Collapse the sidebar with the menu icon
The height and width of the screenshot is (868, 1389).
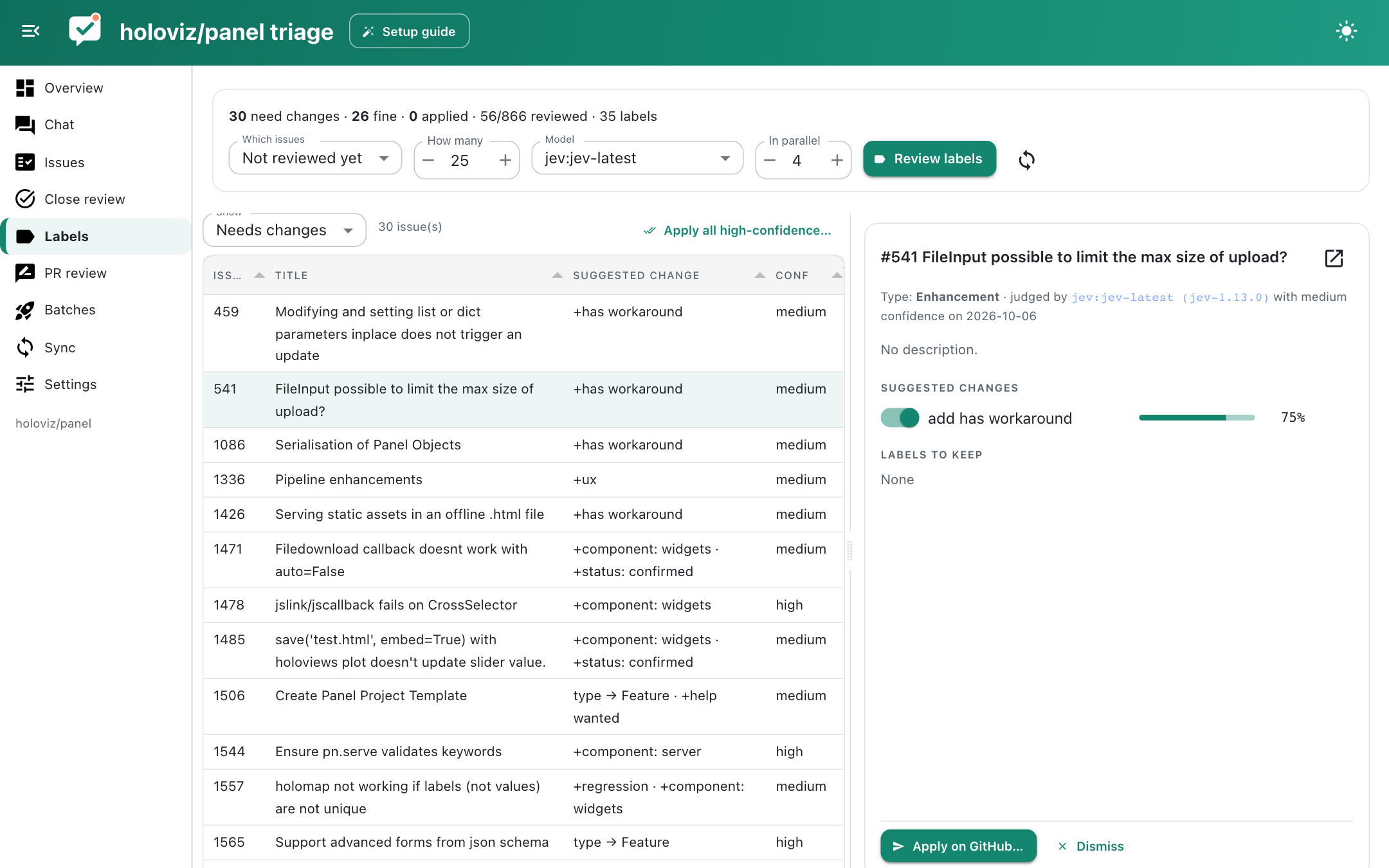[x=30, y=31]
